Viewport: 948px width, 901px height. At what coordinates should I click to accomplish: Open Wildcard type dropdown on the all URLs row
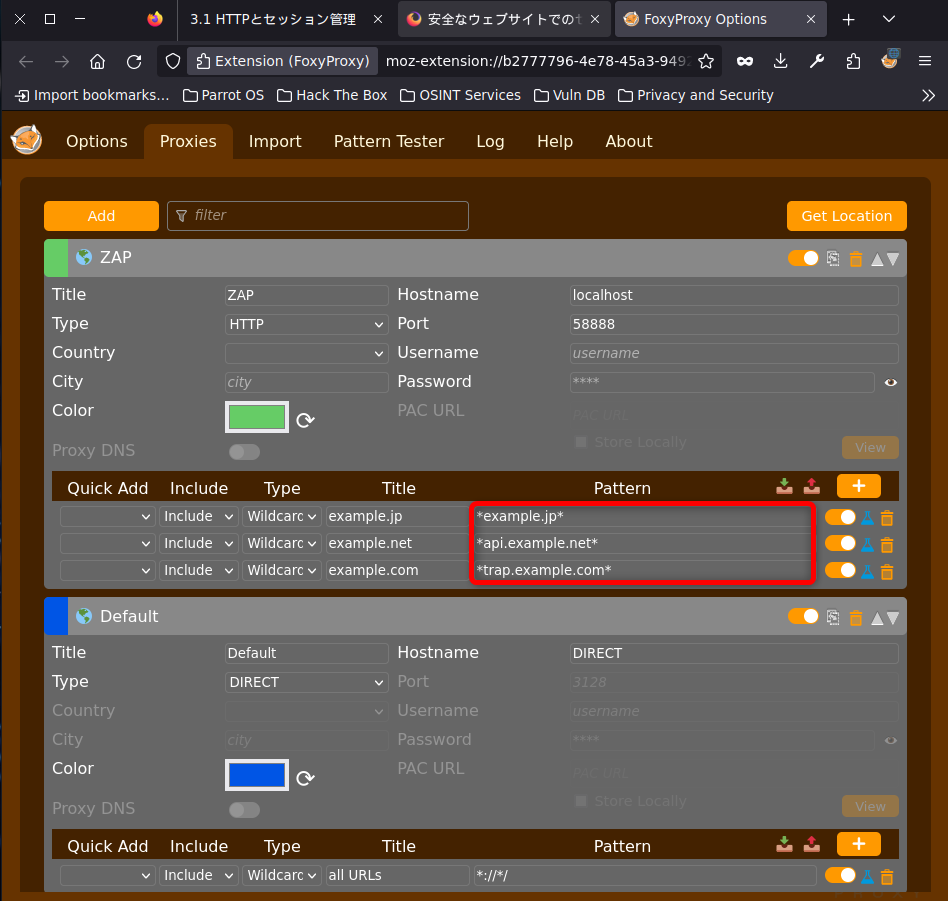[282, 875]
